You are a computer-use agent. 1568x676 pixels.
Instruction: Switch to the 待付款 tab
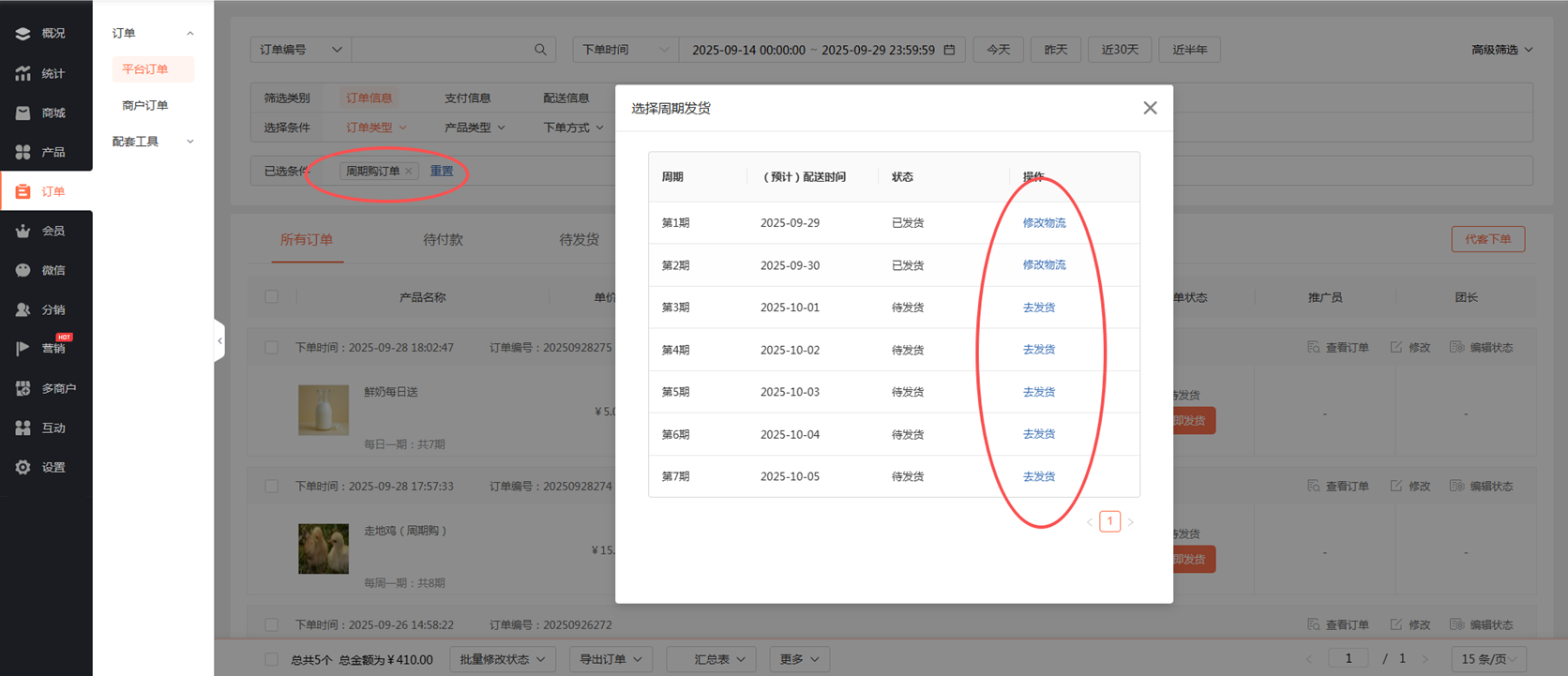click(x=443, y=240)
